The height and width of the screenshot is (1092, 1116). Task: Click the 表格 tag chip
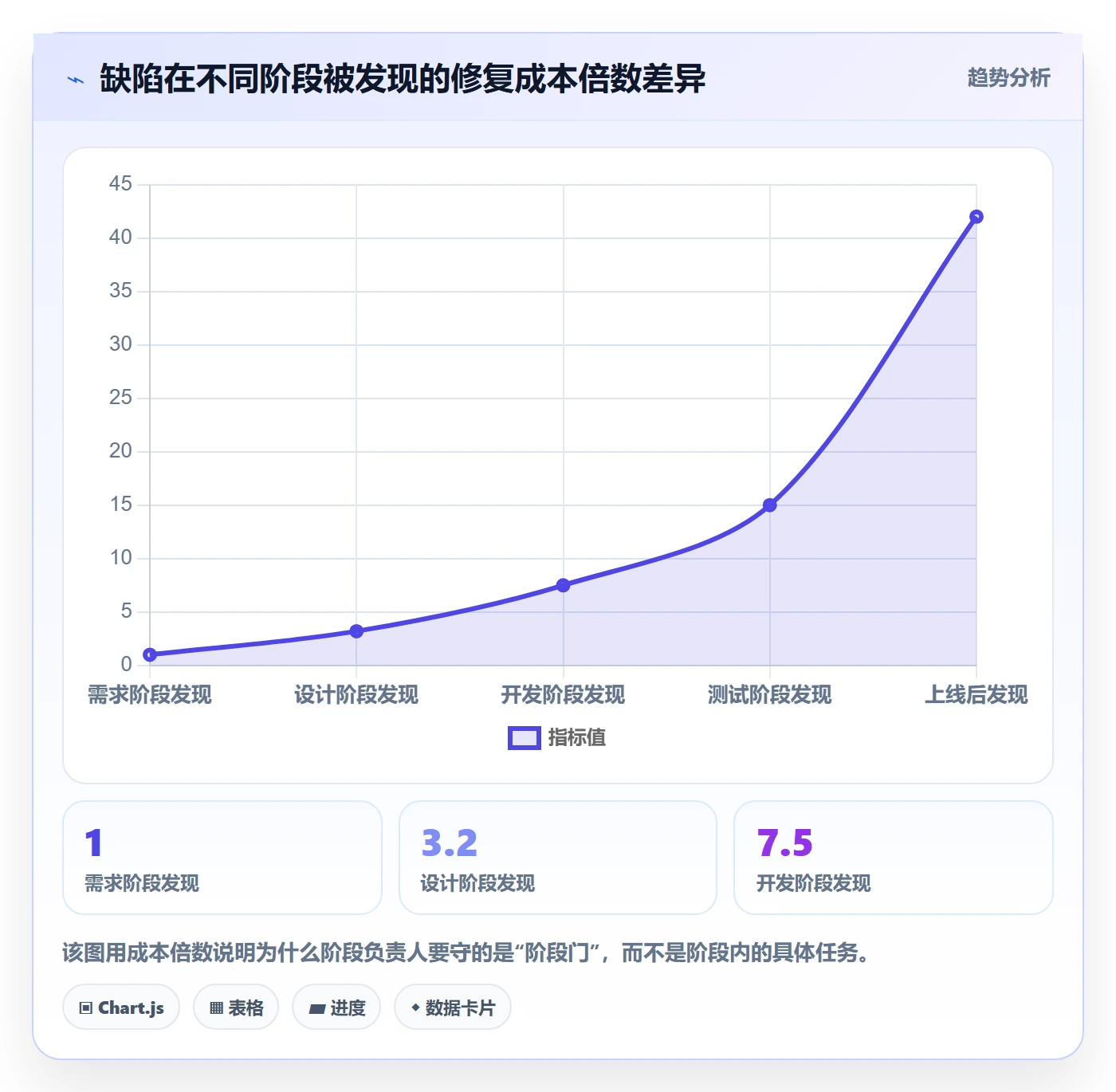236,1008
